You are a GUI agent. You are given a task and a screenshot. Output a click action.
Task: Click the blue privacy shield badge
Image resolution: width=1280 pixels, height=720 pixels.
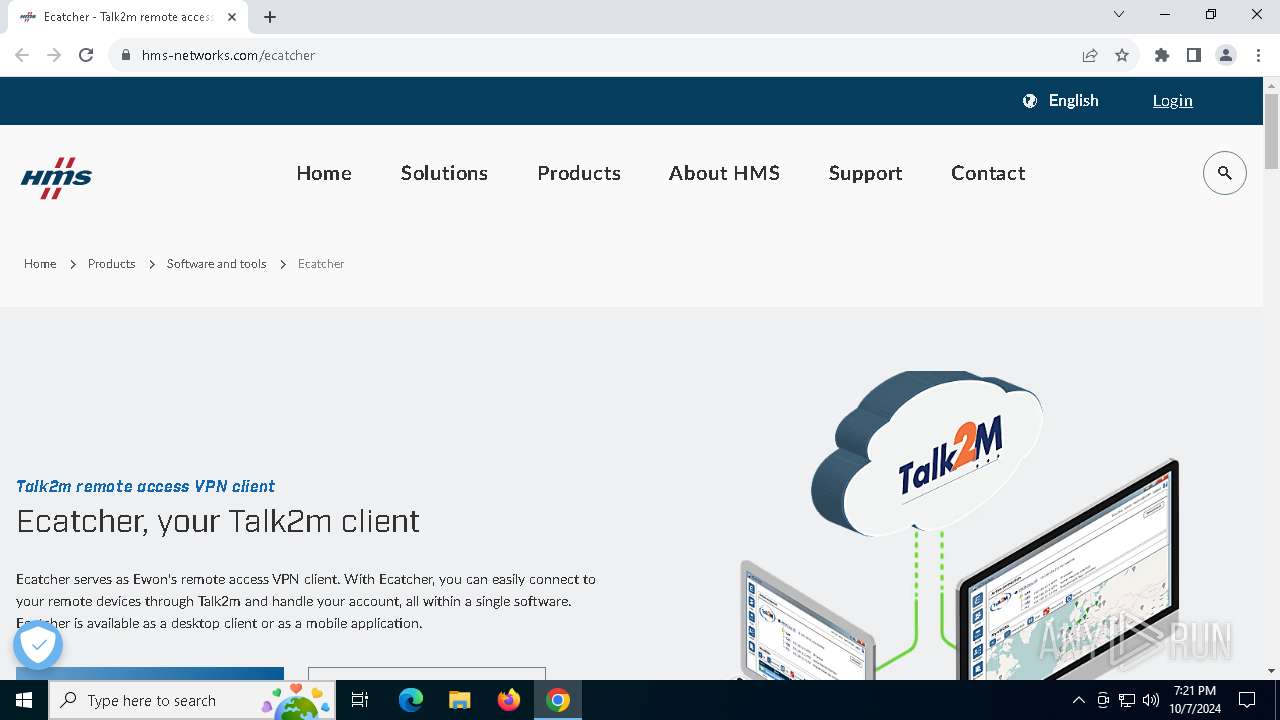[x=38, y=646]
